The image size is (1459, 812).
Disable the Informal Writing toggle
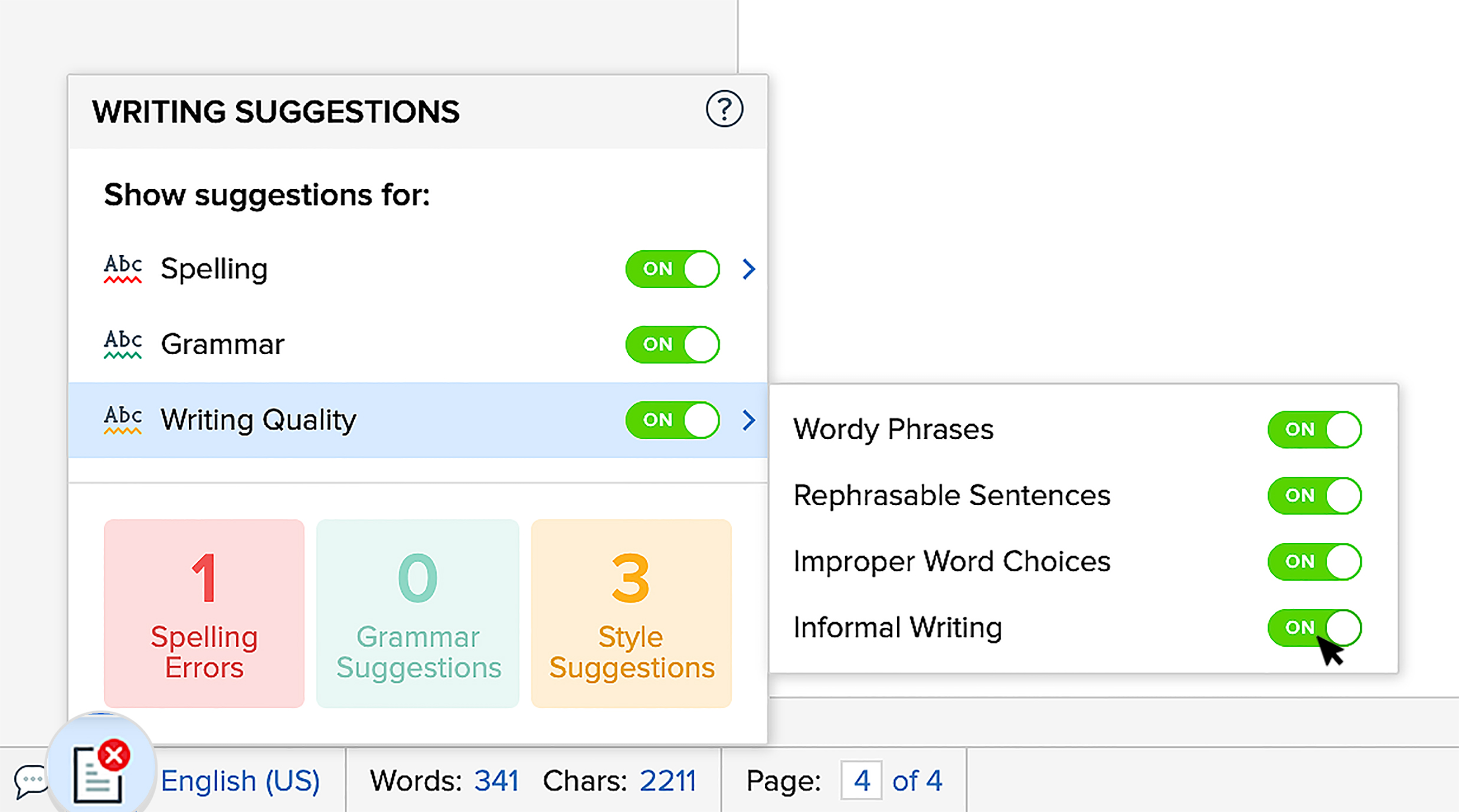point(1314,628)
